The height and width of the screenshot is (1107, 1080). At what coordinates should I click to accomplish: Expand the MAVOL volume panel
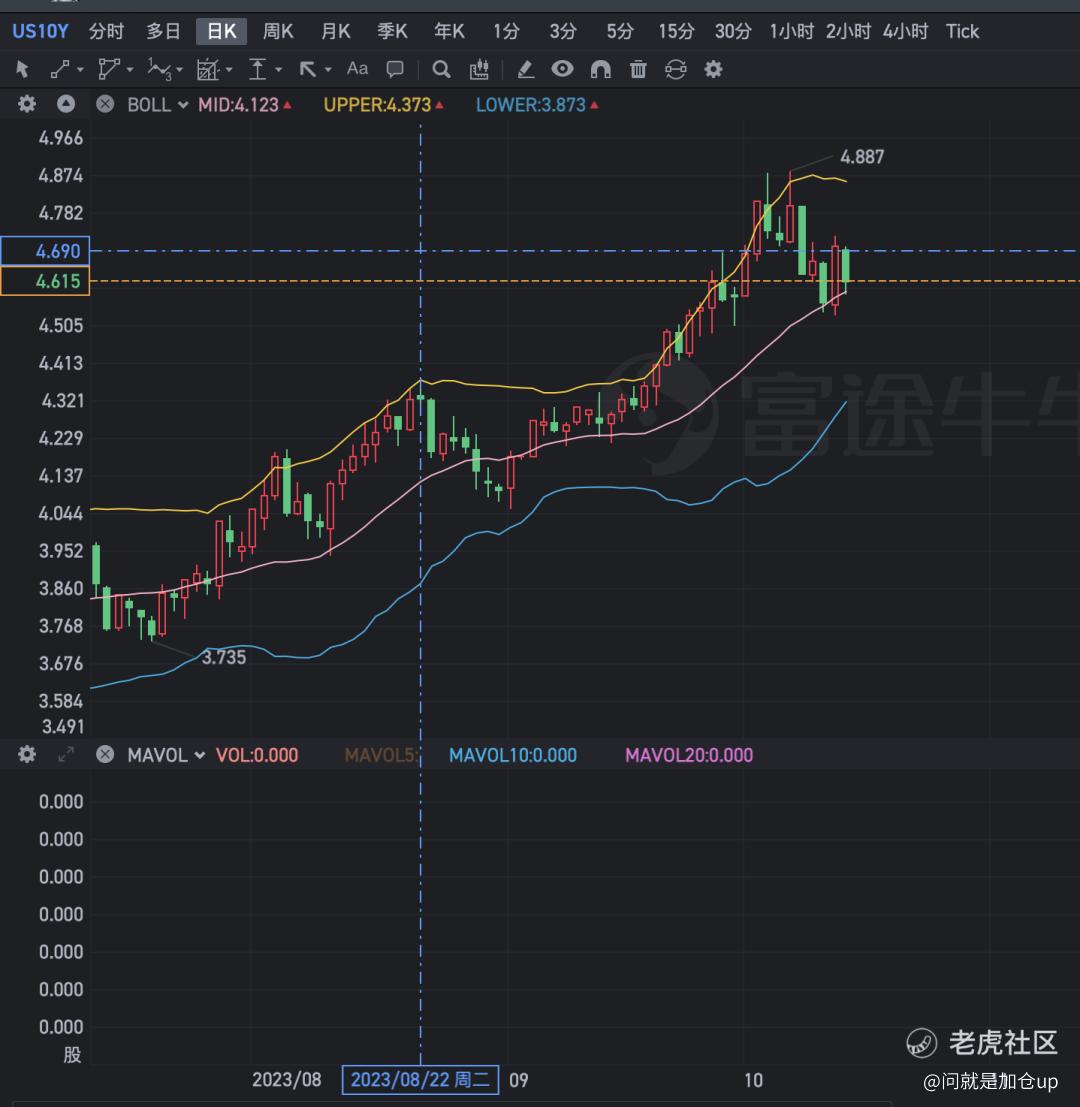(x=66, y=754)
